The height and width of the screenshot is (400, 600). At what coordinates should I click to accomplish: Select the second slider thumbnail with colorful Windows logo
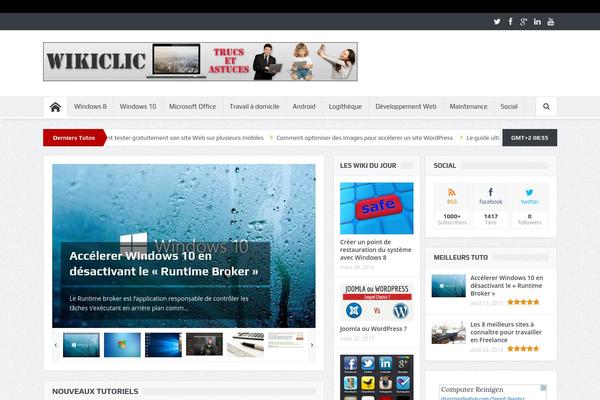[x=122, y=345]
